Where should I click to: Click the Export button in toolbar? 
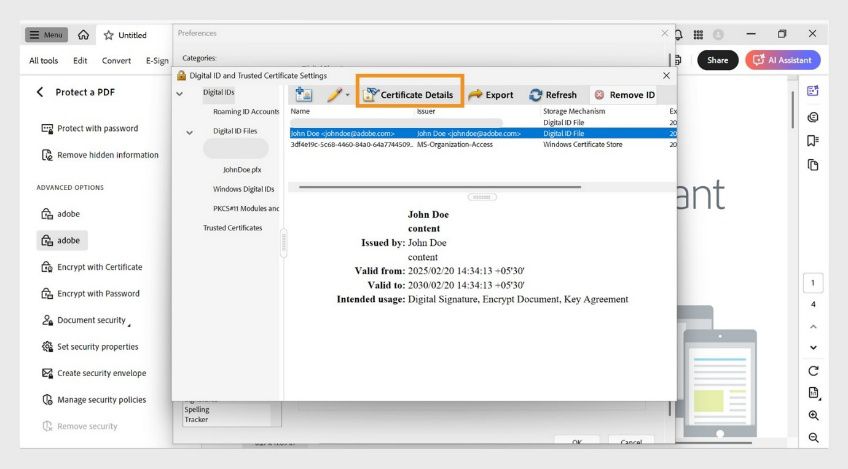point(491,95)
